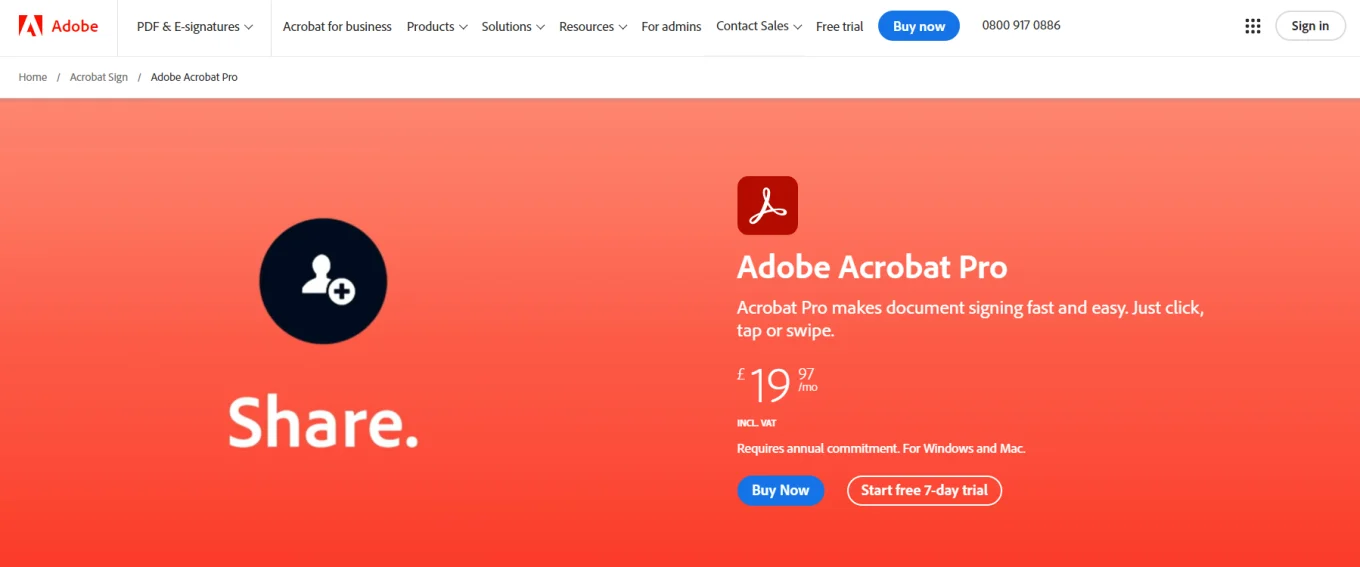Image resolution: width=1360 pixels, height=567 pixels.
Task: Click the share add-person circle icon
Action: coord(323,281)
